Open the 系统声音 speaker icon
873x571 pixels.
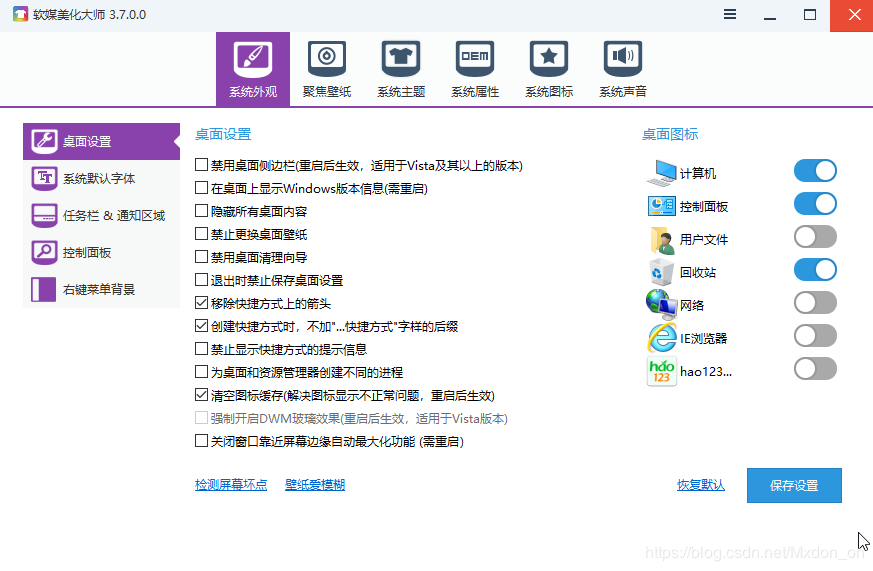(623, 59)
